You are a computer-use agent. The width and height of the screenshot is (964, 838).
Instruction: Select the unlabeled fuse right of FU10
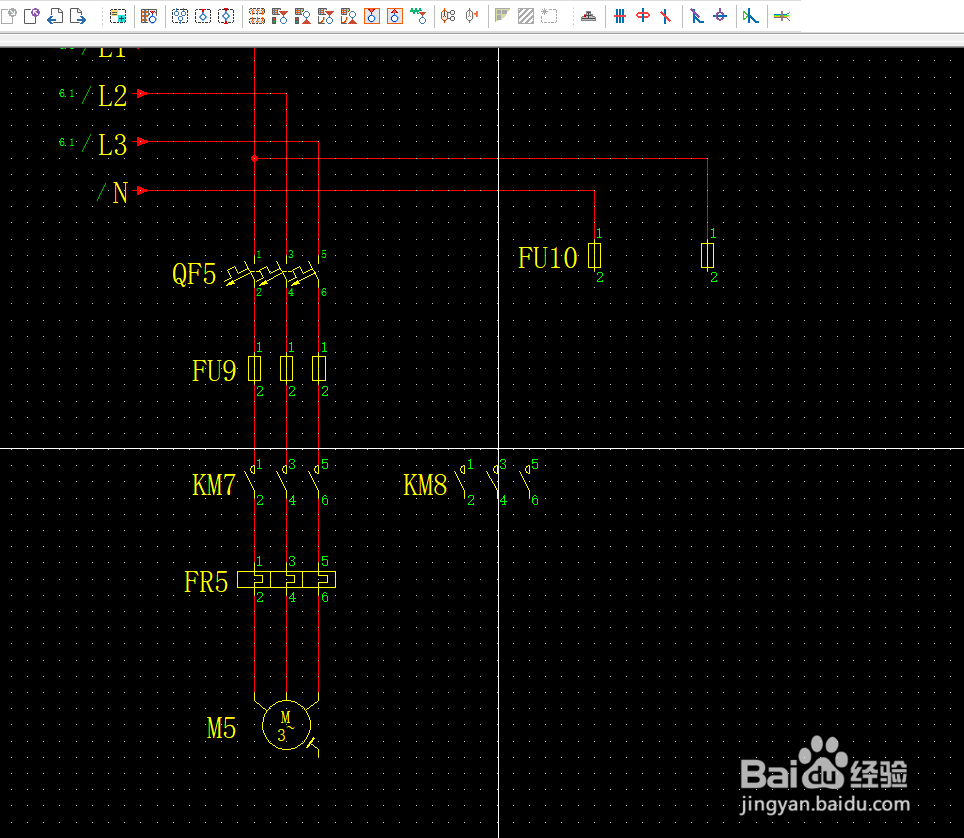pos(708,255)
